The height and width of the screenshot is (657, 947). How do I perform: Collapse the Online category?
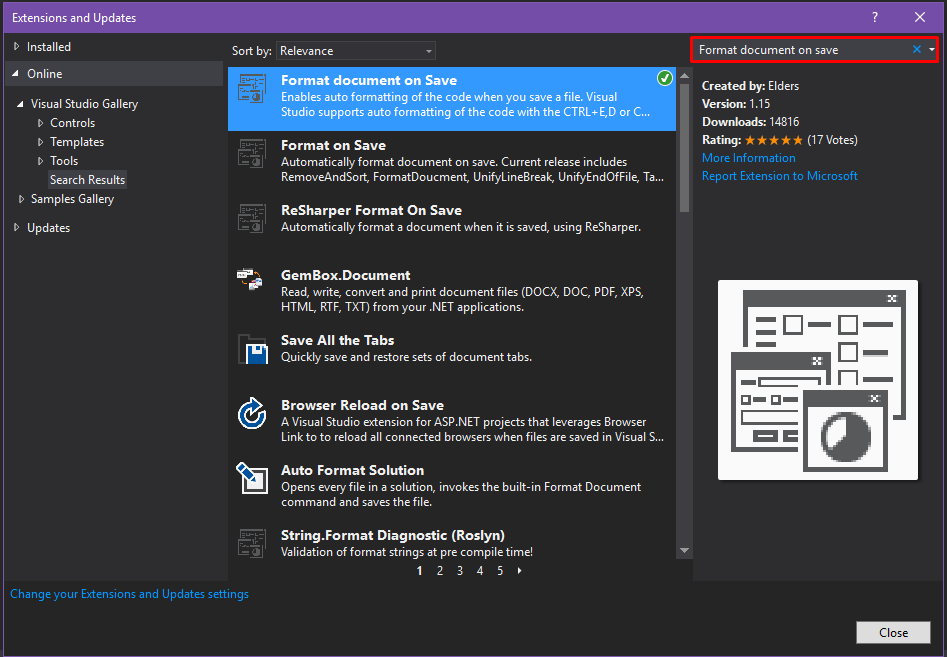[x=16, y=74]
